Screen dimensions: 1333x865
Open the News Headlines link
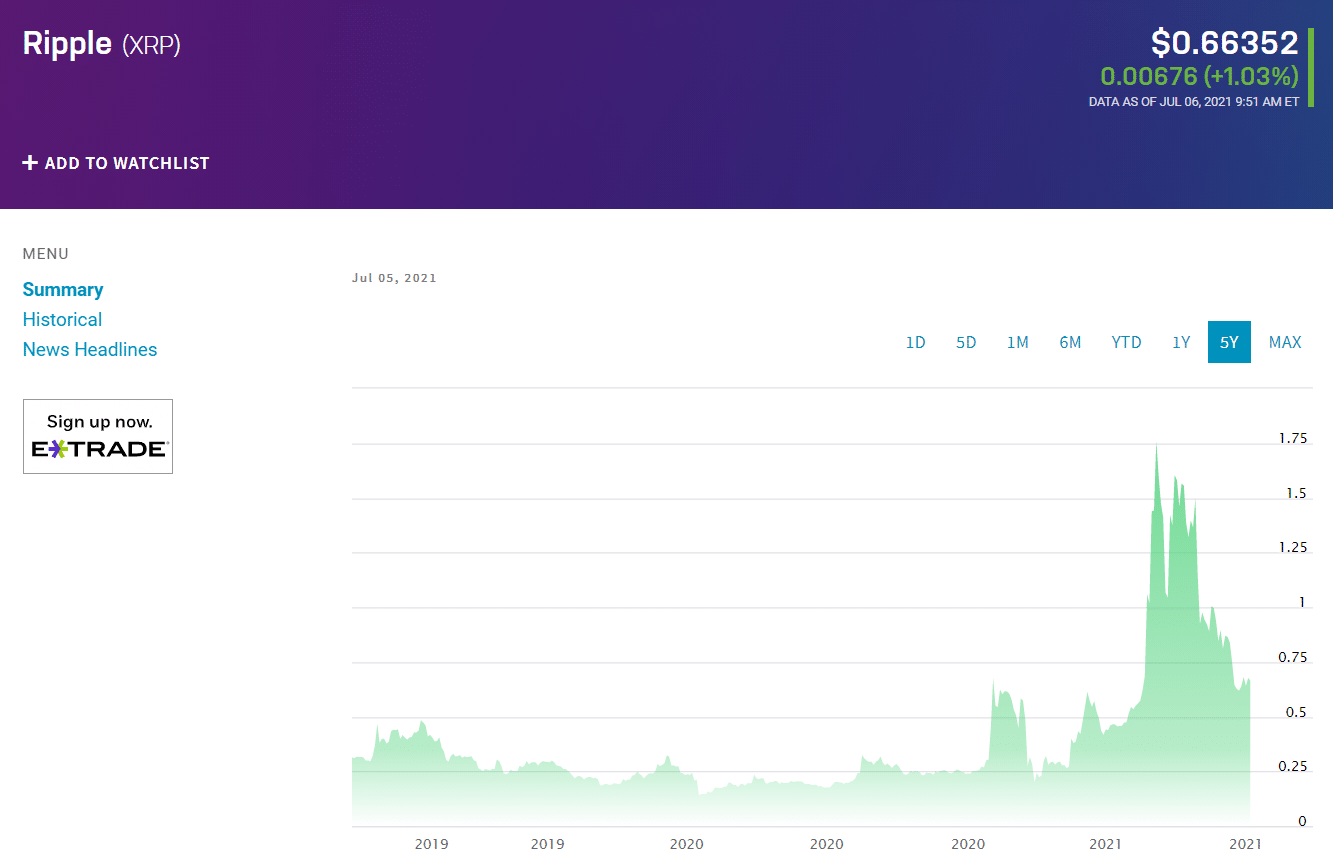90,350
